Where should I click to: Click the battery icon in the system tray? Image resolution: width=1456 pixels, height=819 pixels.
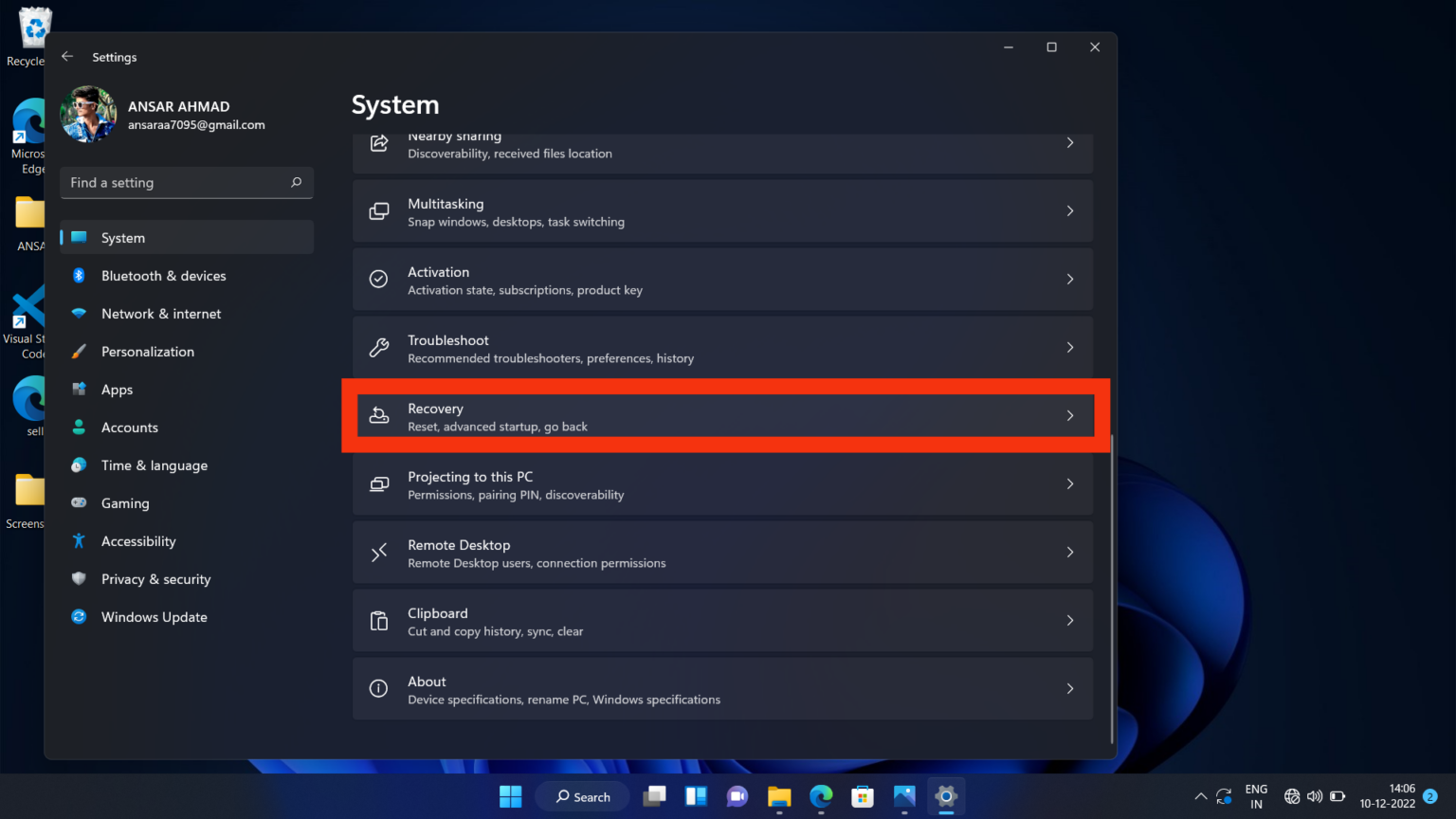(x=1337, y=796)
